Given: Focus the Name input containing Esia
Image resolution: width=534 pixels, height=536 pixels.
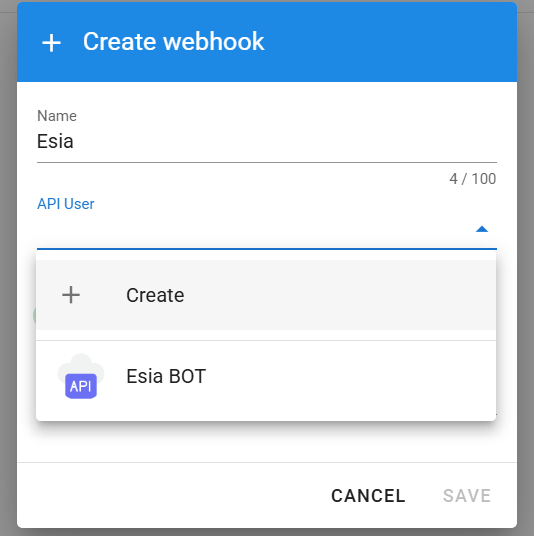Looking at the screenshot, I should pos(267,141).
